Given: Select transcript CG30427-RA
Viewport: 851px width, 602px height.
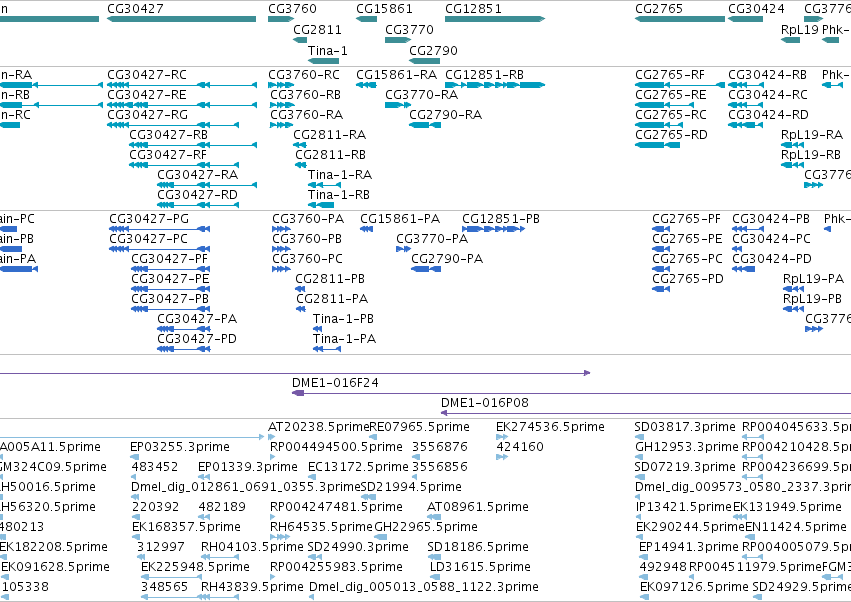Looking at the screenshot, I should click(x=207, y=185).
